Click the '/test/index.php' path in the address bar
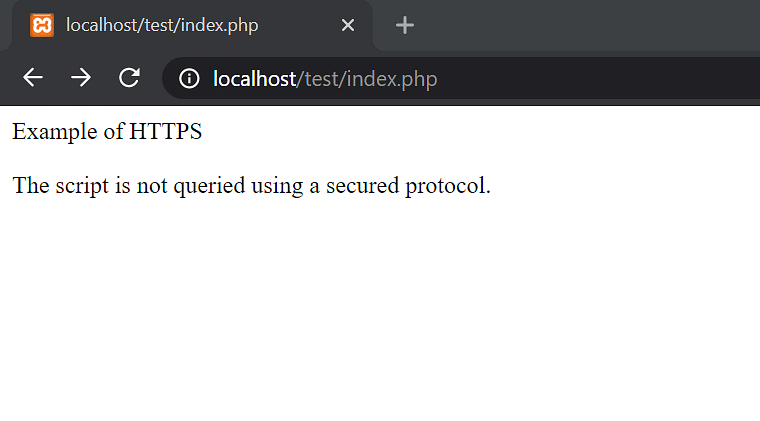The width and height of the screenshot is (760, 421). coord(367,79)
